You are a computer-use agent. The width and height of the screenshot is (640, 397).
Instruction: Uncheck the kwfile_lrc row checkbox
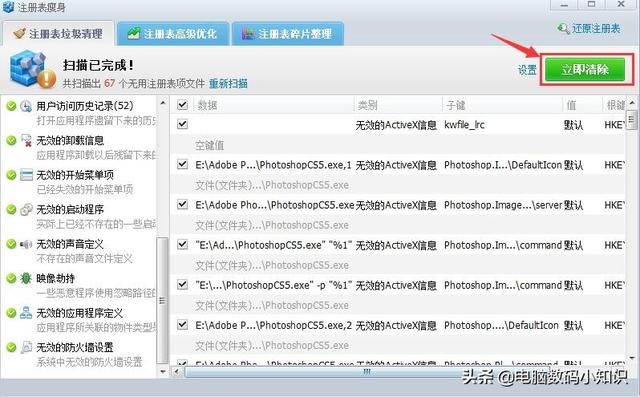point(182,124)
